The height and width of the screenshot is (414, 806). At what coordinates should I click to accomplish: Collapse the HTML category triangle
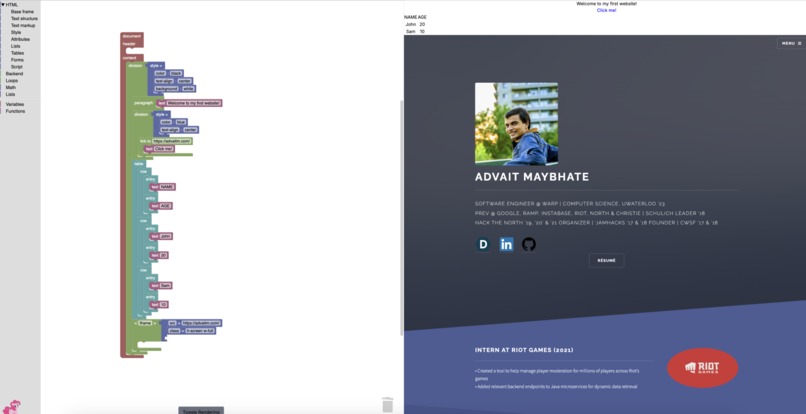click(3, 5)
